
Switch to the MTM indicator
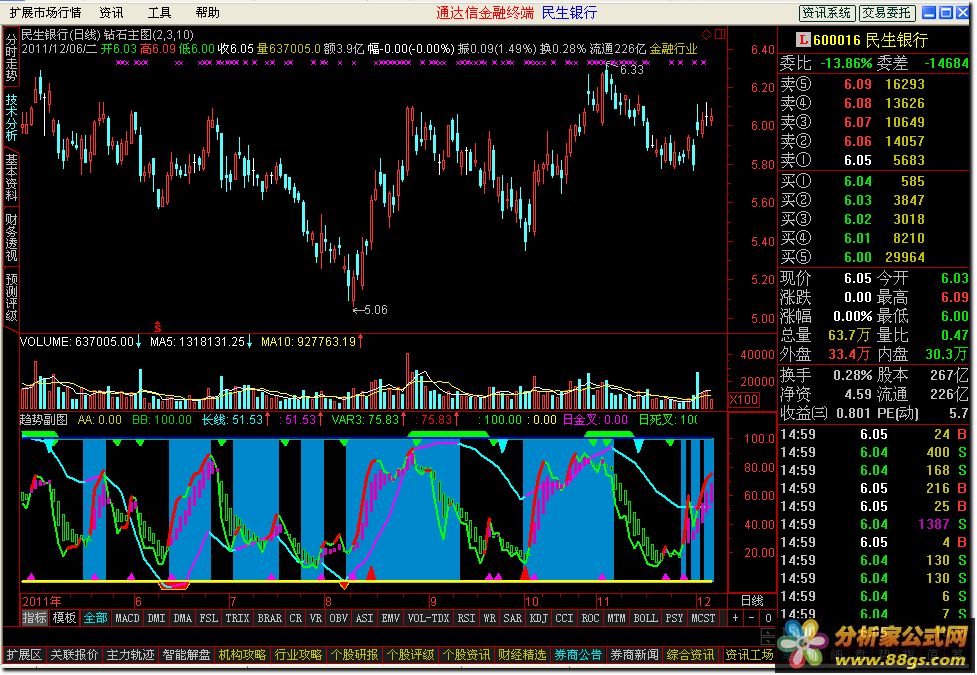pyautogui.click(x=616, y=618)
